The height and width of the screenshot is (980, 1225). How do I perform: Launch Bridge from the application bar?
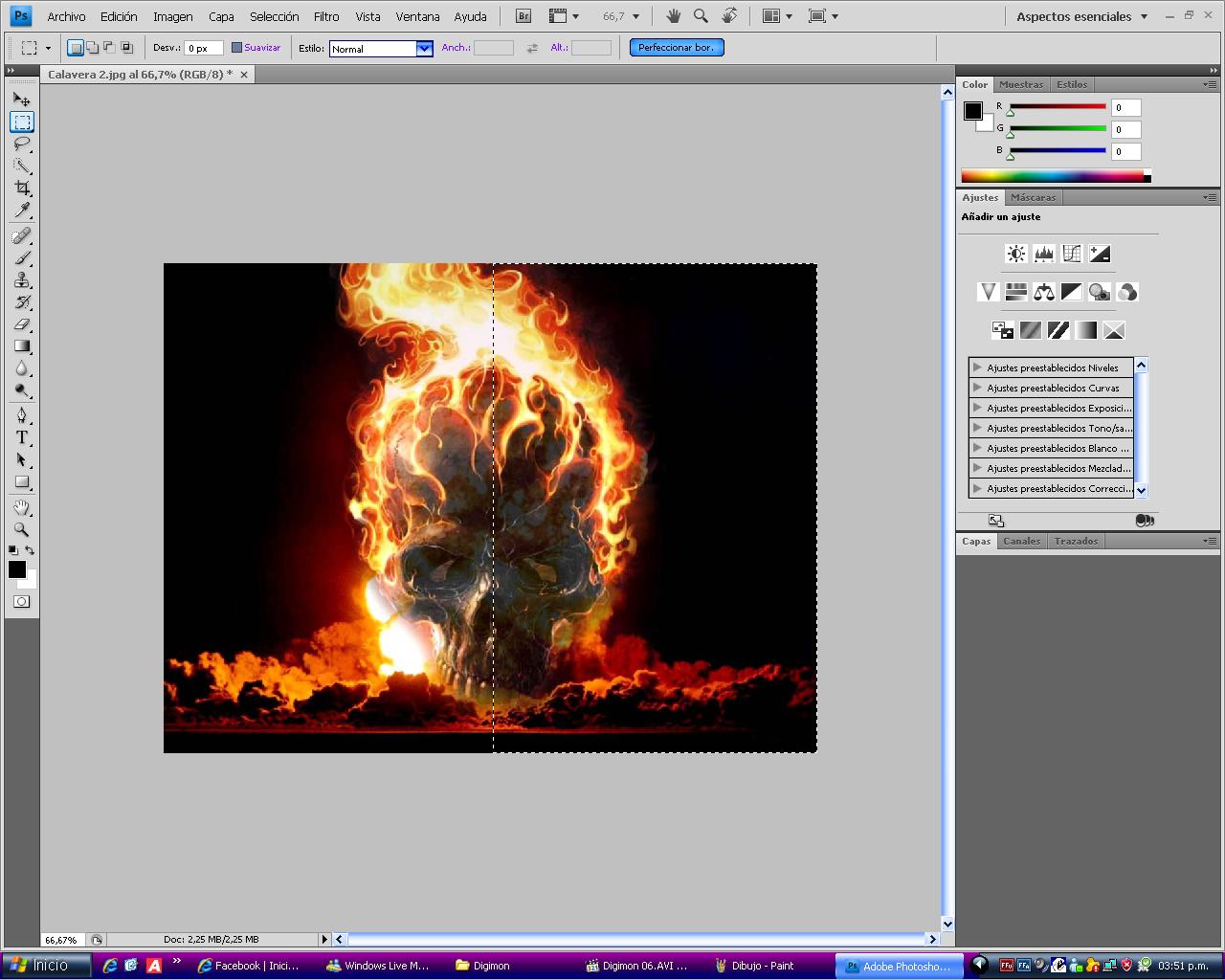pos(523,16)
